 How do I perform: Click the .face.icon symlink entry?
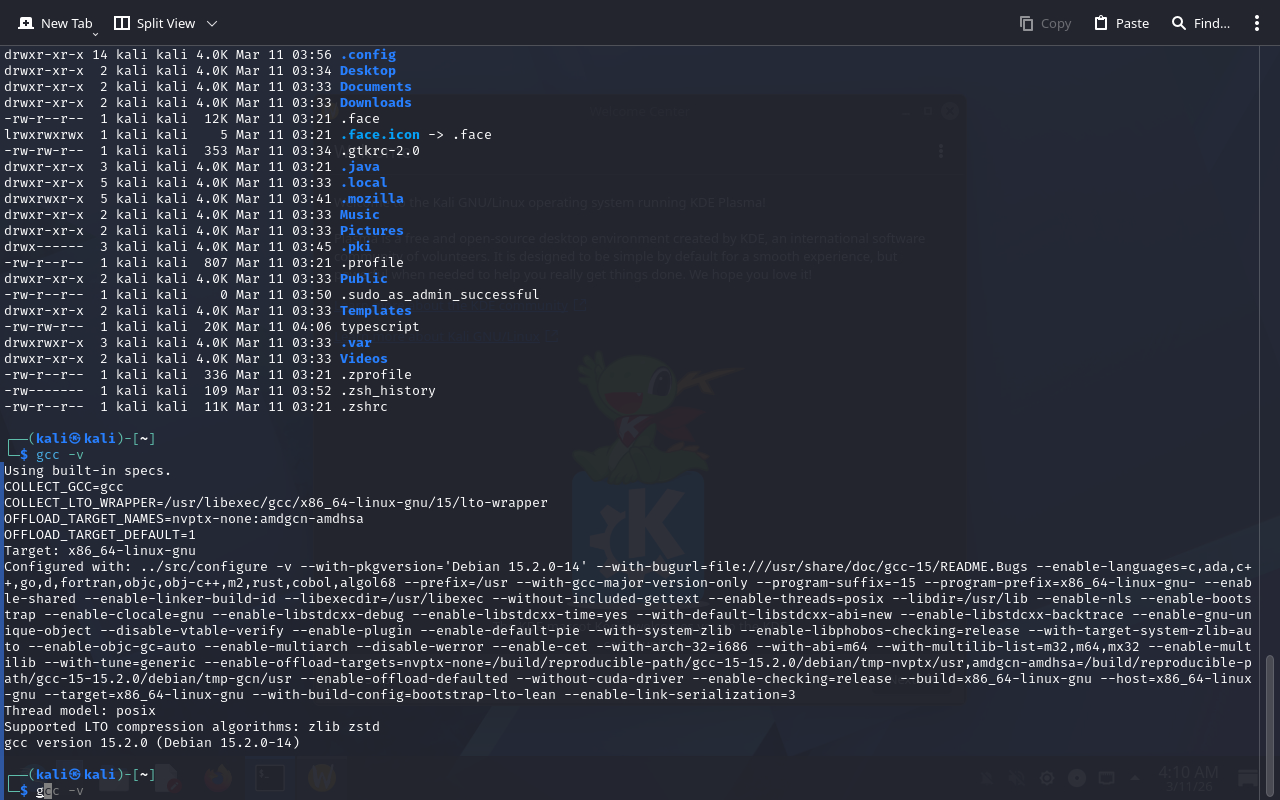coord(380,135)
